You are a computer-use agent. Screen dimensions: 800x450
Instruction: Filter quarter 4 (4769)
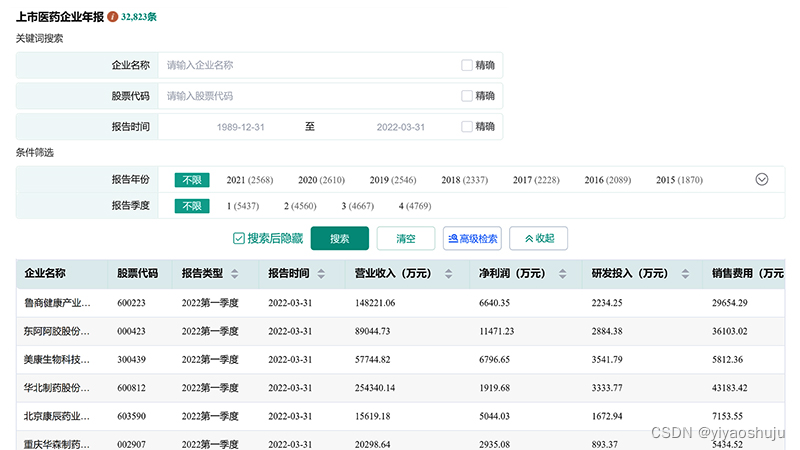[415, 206]
